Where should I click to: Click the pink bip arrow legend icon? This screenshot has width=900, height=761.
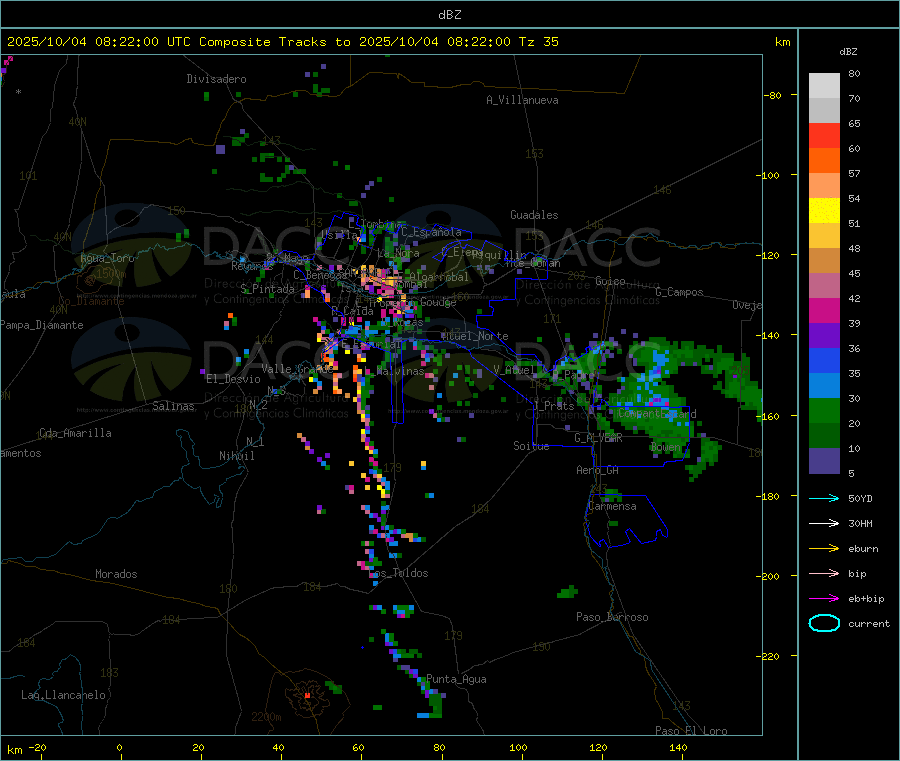(824, 573)
